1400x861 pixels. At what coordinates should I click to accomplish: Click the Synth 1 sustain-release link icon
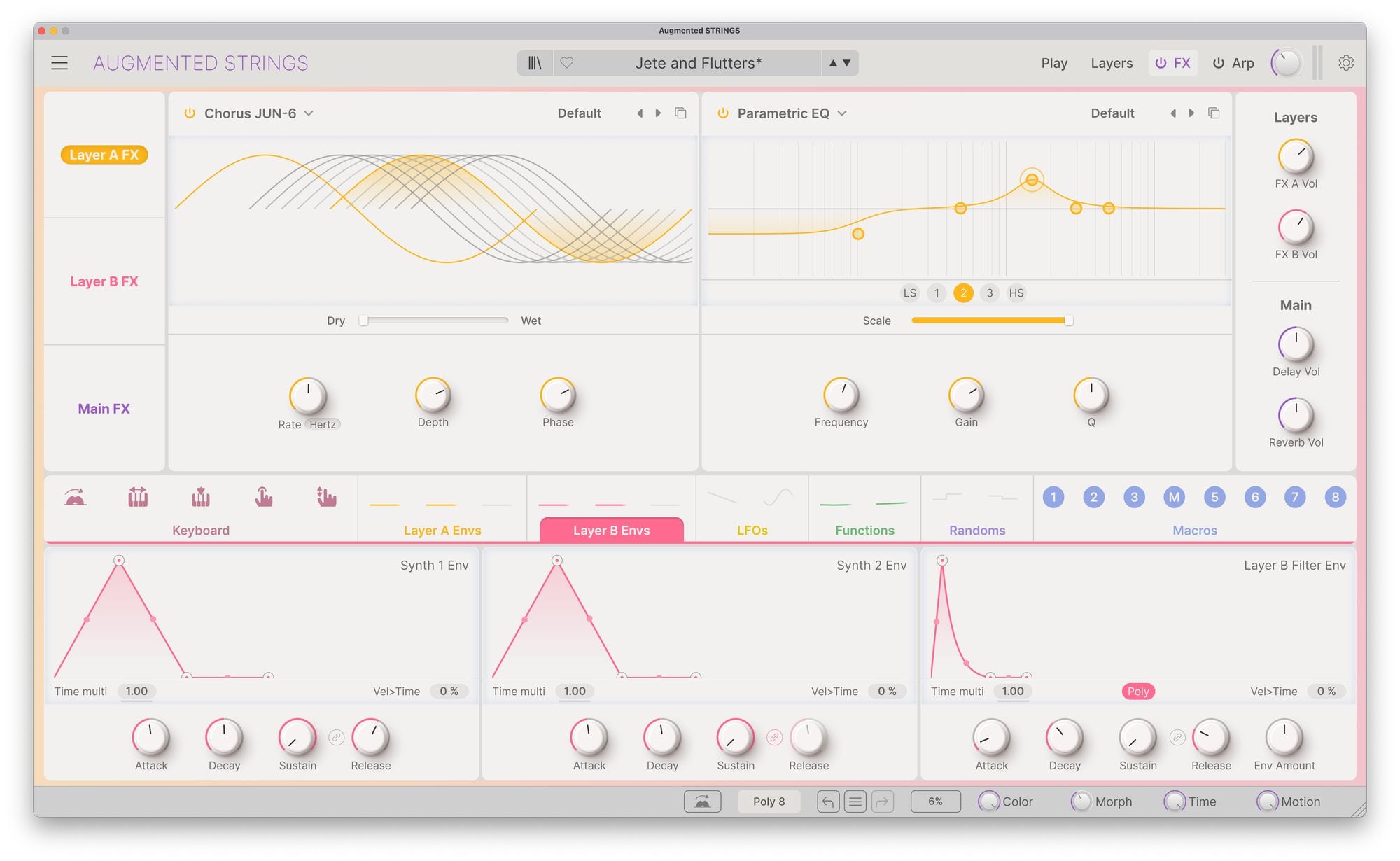click(337, 738)
